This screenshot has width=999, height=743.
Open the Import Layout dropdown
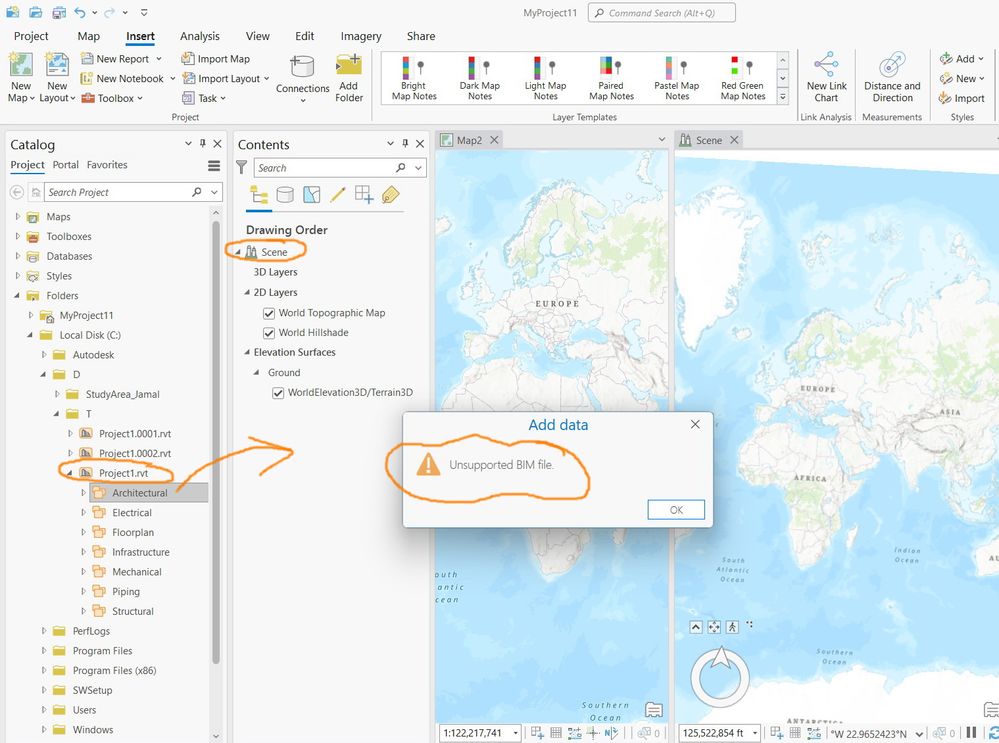(x=266, y=78)
